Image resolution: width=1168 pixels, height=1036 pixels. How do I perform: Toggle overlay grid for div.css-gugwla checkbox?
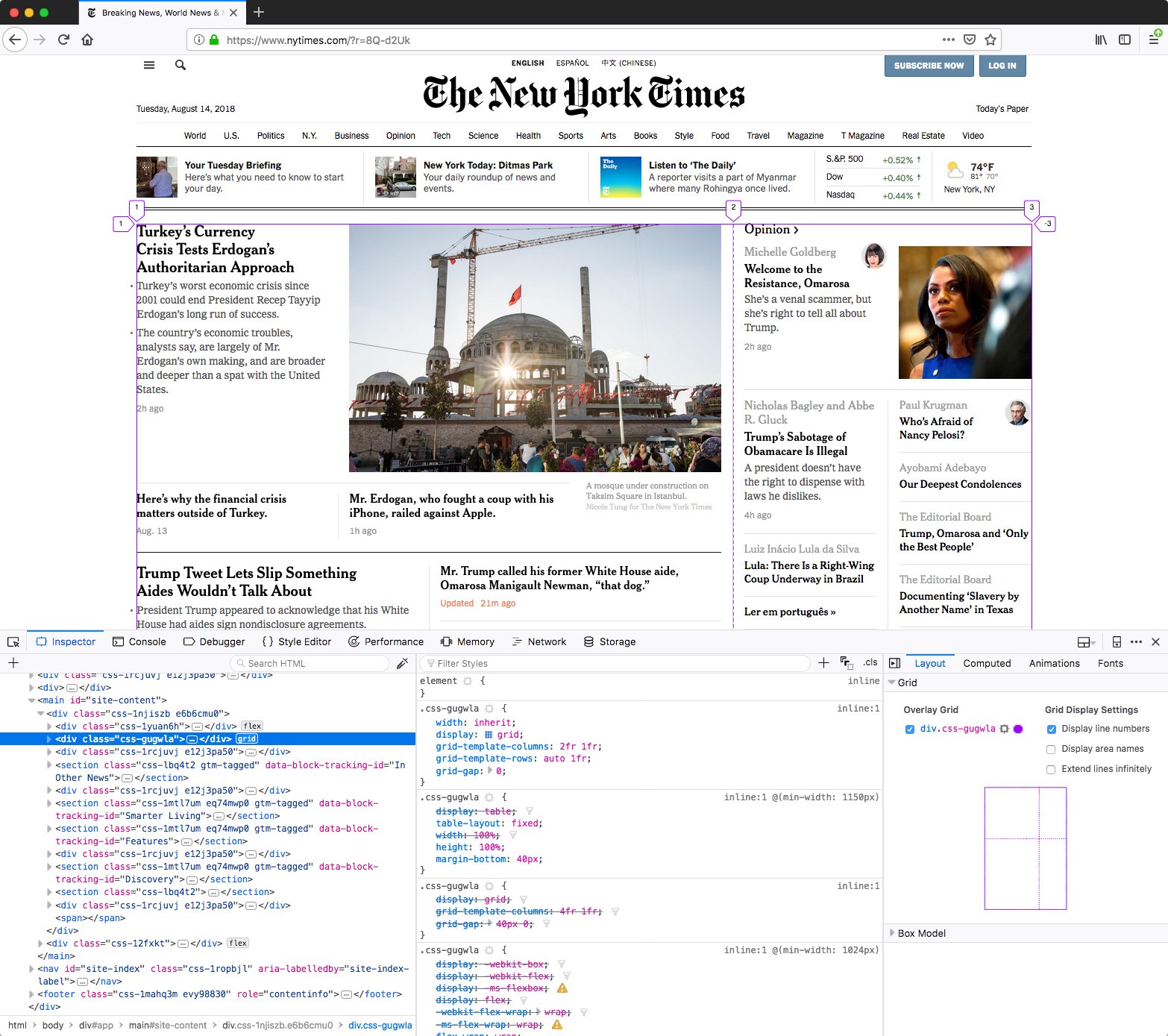tap(910, 729)
